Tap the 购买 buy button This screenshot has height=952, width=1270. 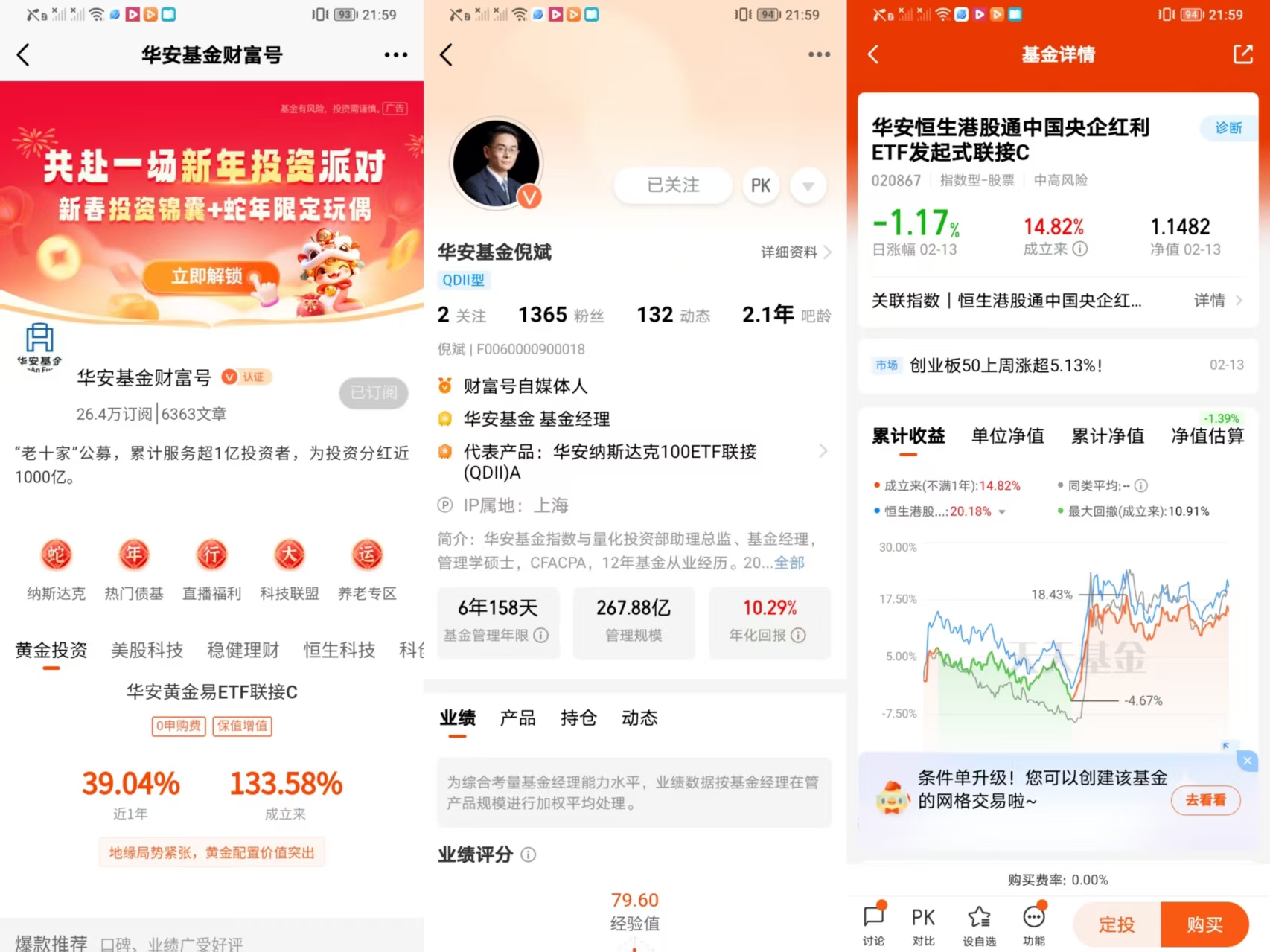point(1204,924)
